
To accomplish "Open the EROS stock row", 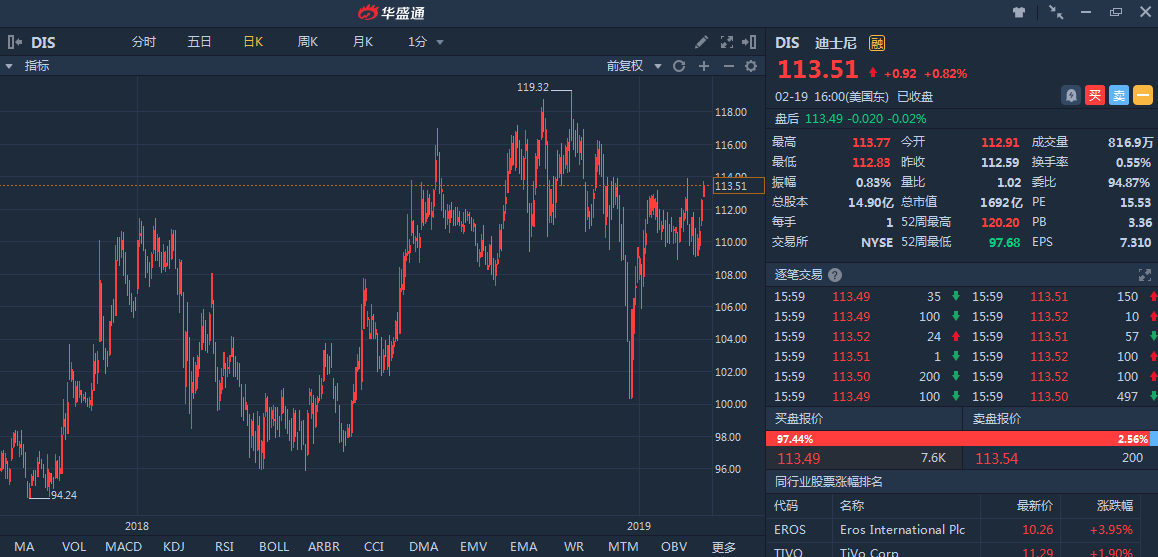I will point(962,530).
